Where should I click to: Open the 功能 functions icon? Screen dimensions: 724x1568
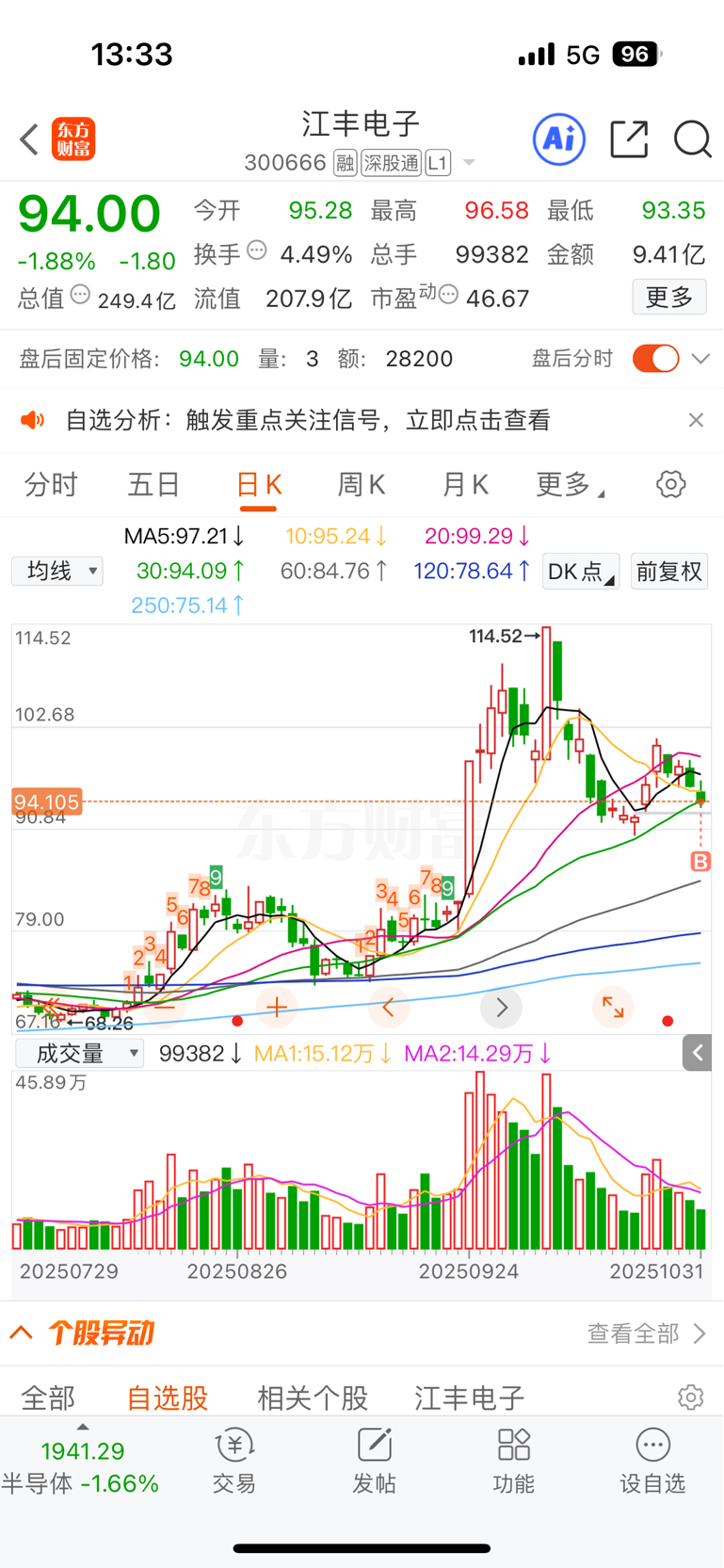[514, 1462]
